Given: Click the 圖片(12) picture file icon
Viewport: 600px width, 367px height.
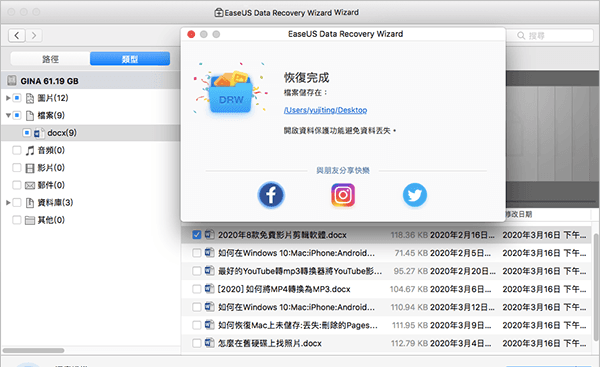Looking at the screenshot, I should coord(30,98).
